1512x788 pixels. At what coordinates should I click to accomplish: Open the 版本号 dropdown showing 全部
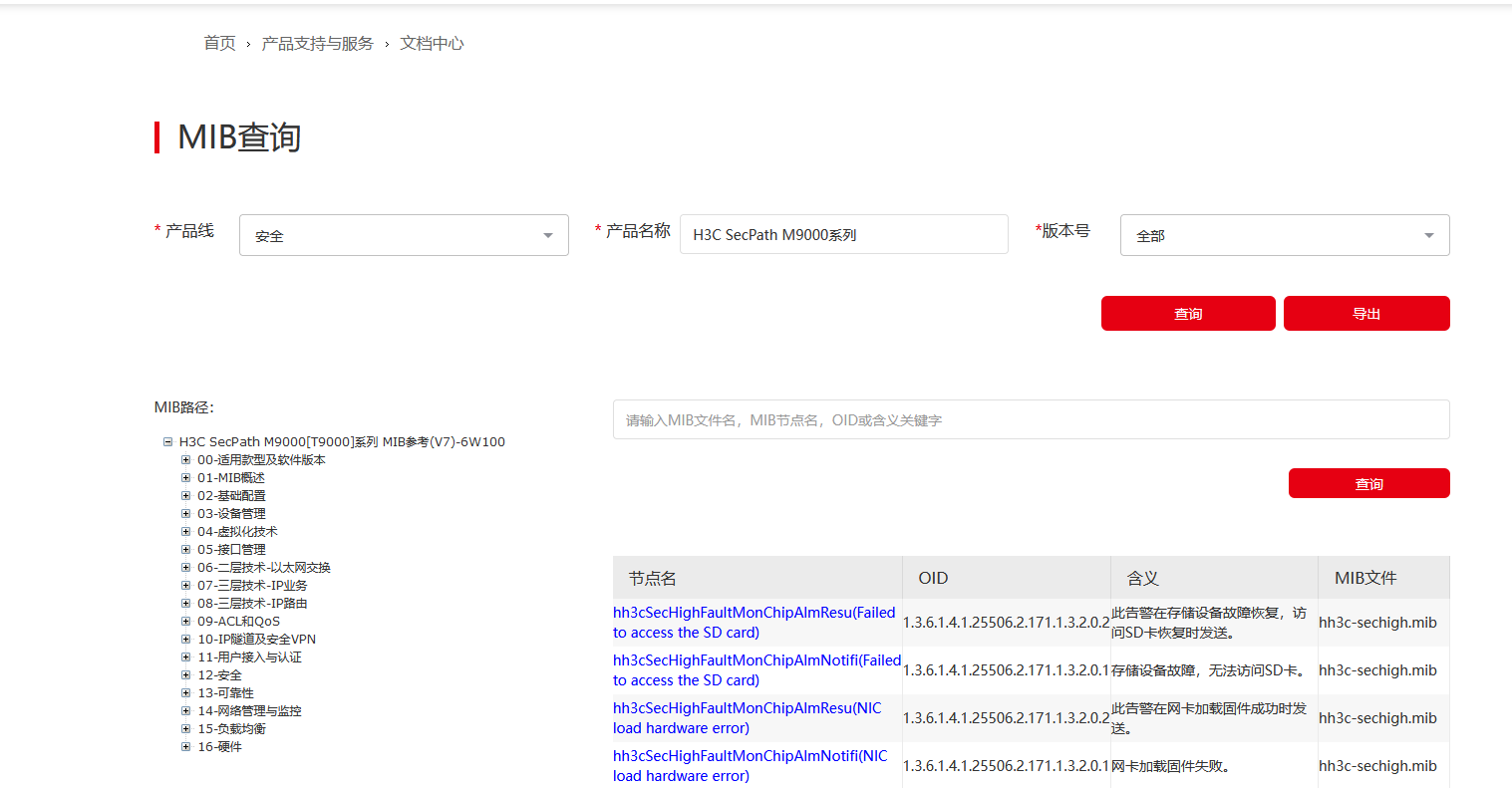[1285, 235]
